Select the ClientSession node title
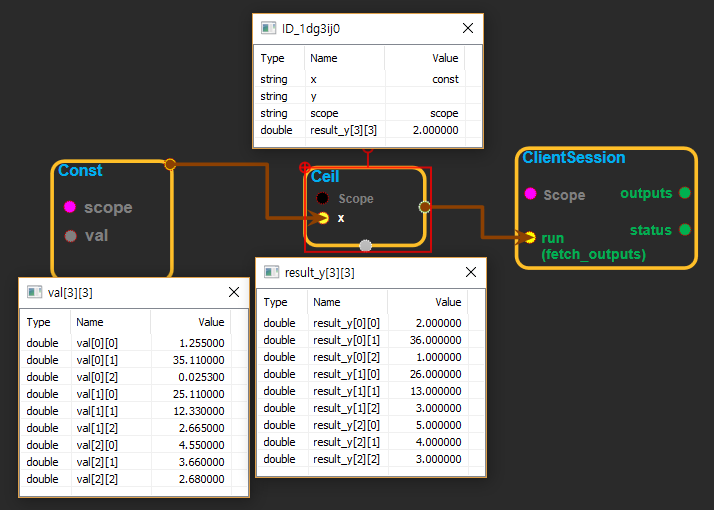714x510 pixels. point(574,158)
